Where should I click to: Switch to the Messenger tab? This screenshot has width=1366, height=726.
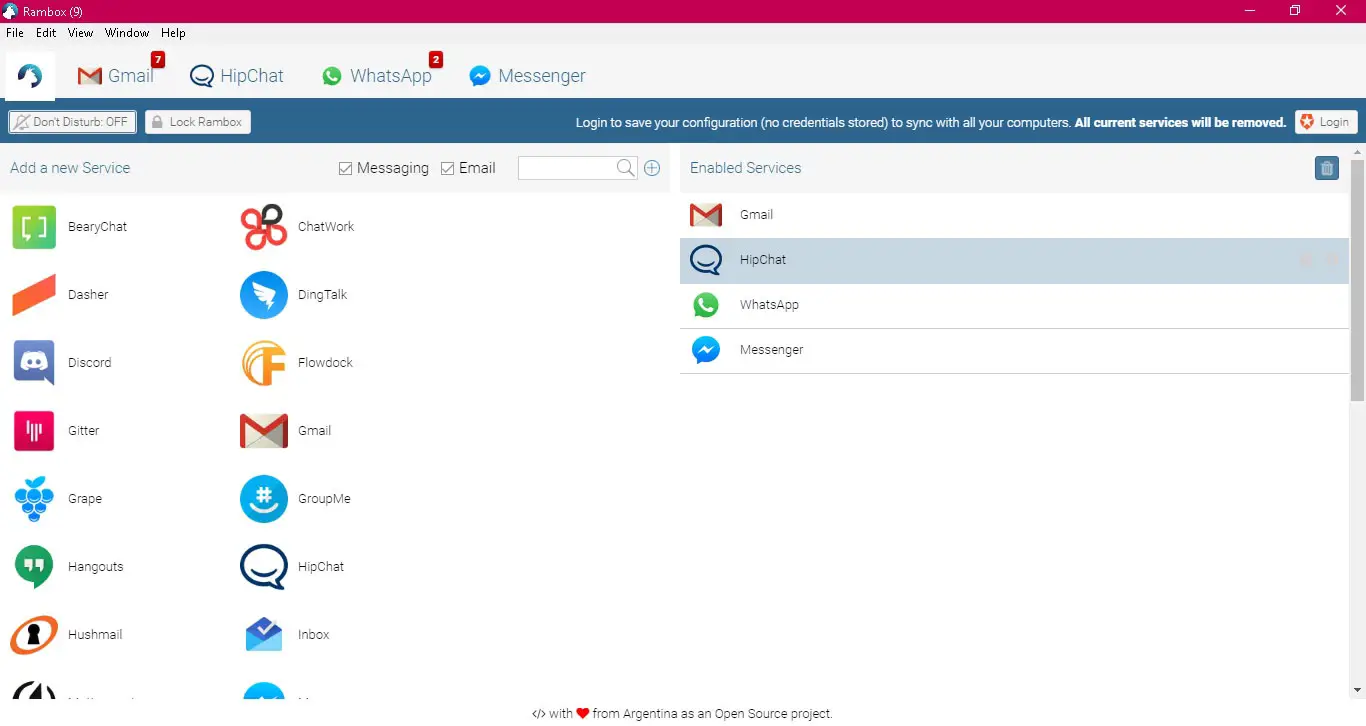tap(528, 76)
